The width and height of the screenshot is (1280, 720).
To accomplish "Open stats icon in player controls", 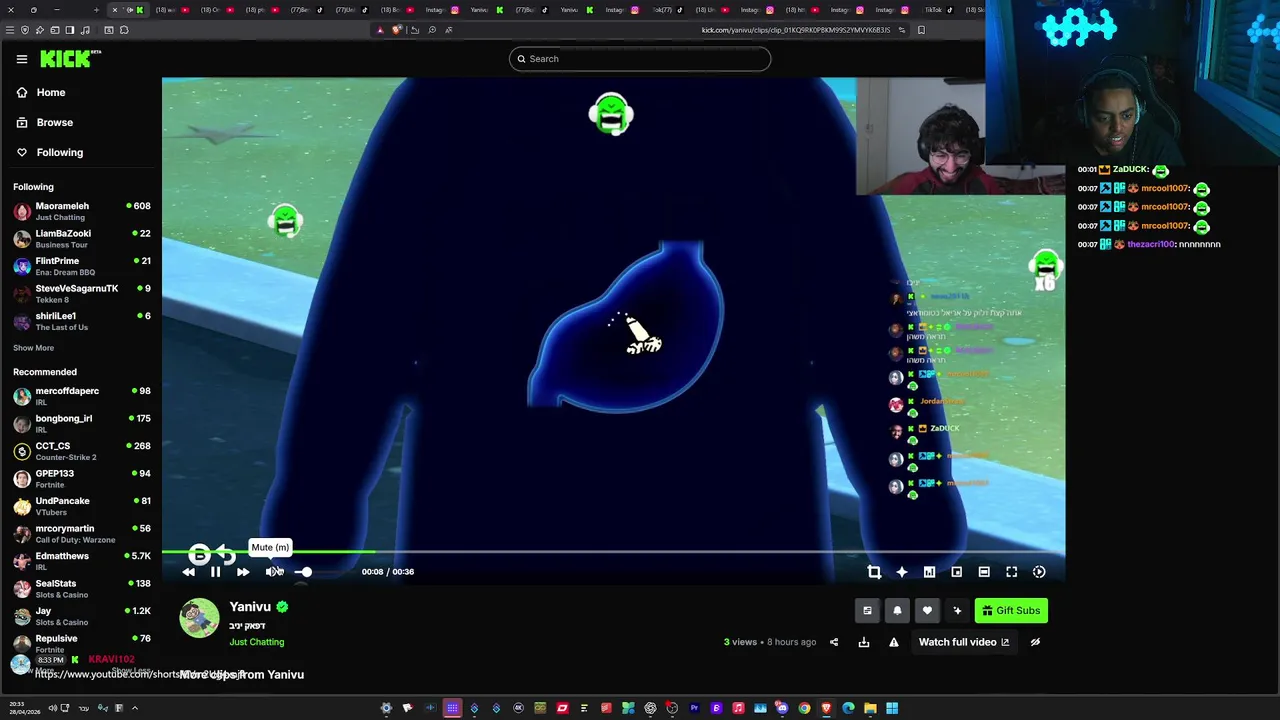I will tap(929, 572).
